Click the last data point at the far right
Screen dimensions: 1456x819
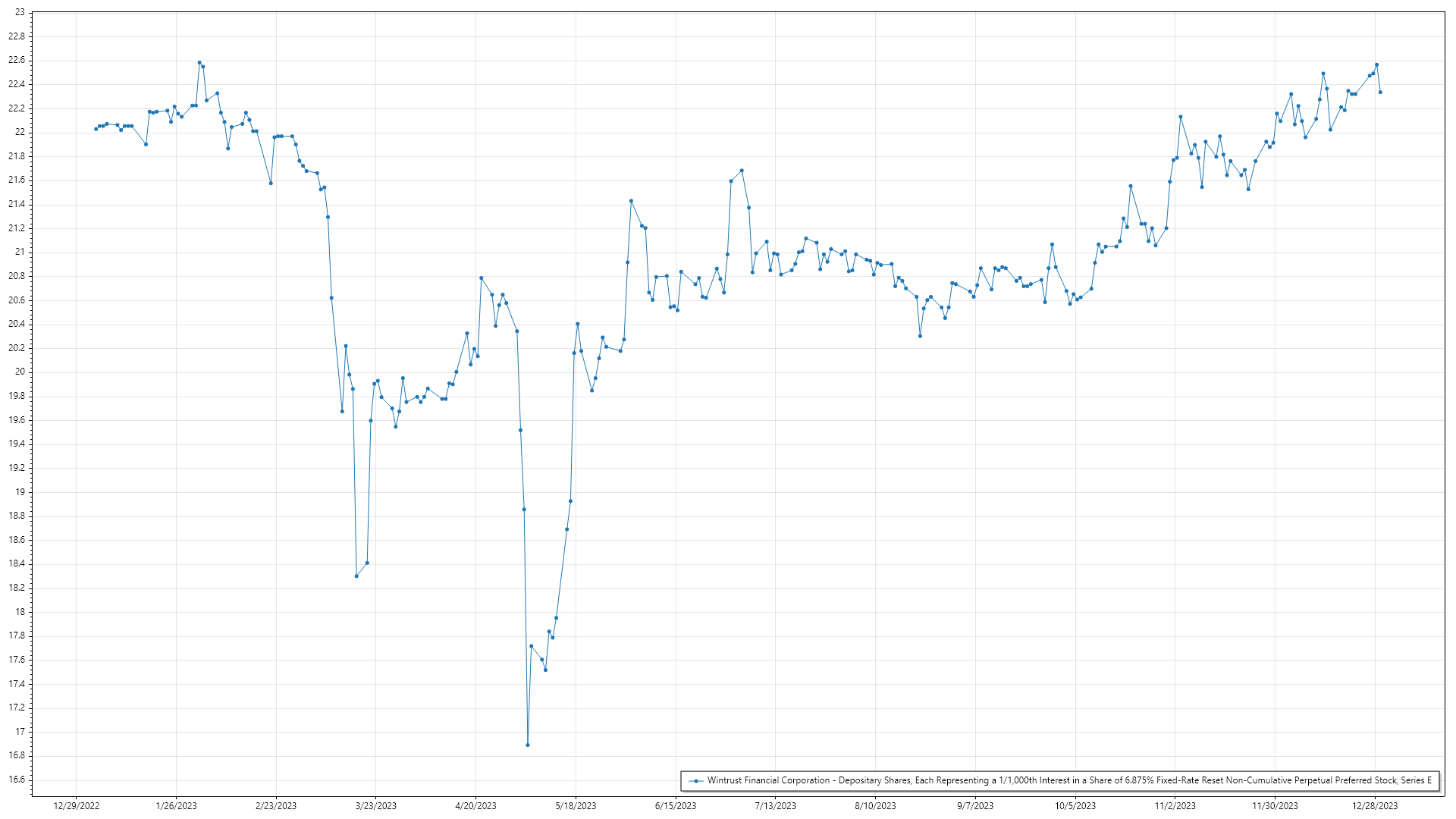[x=1380, y=93]
